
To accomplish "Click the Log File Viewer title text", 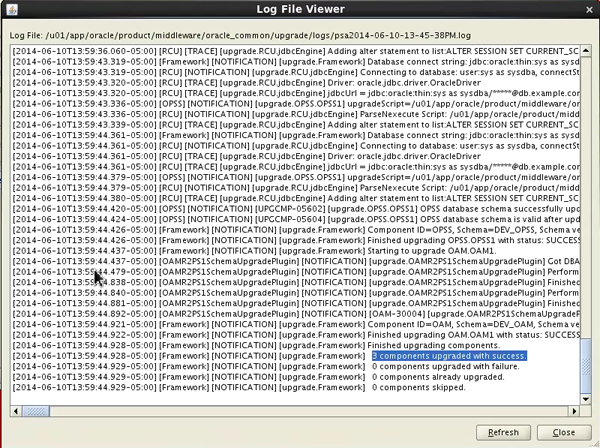I will [300, 9].
